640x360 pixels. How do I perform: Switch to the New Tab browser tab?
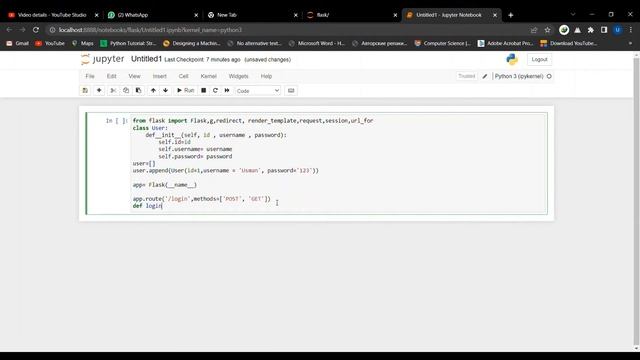[x=253, y=15]
